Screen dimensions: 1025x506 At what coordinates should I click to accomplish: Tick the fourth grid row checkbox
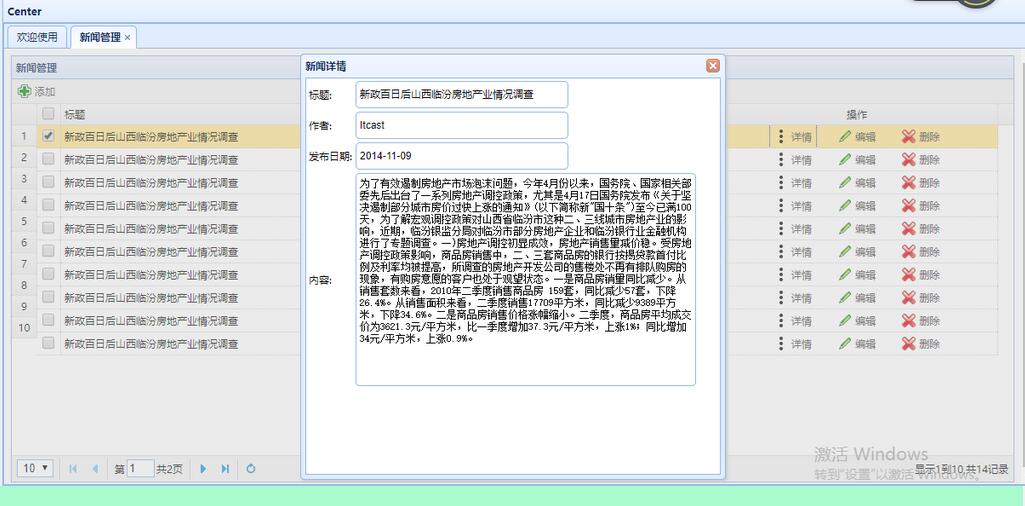pos(48,205)
